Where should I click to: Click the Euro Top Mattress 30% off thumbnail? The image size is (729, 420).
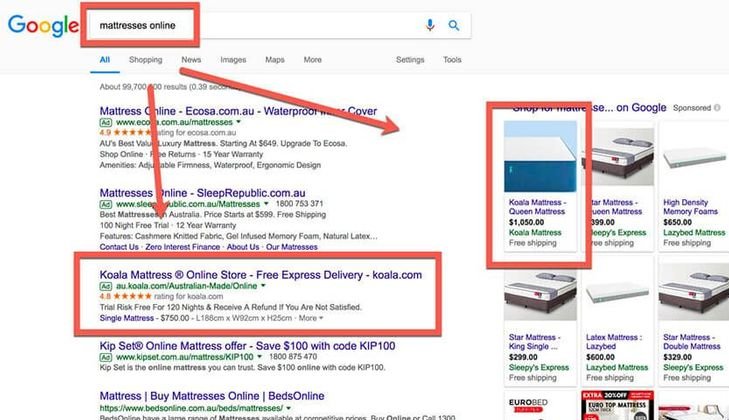tap(618, 406)
